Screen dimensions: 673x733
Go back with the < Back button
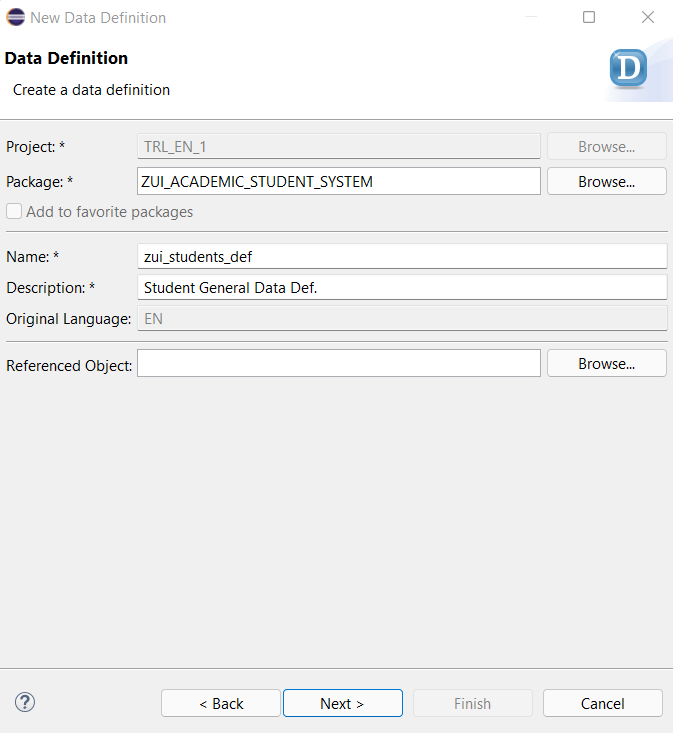coord(221,703)
